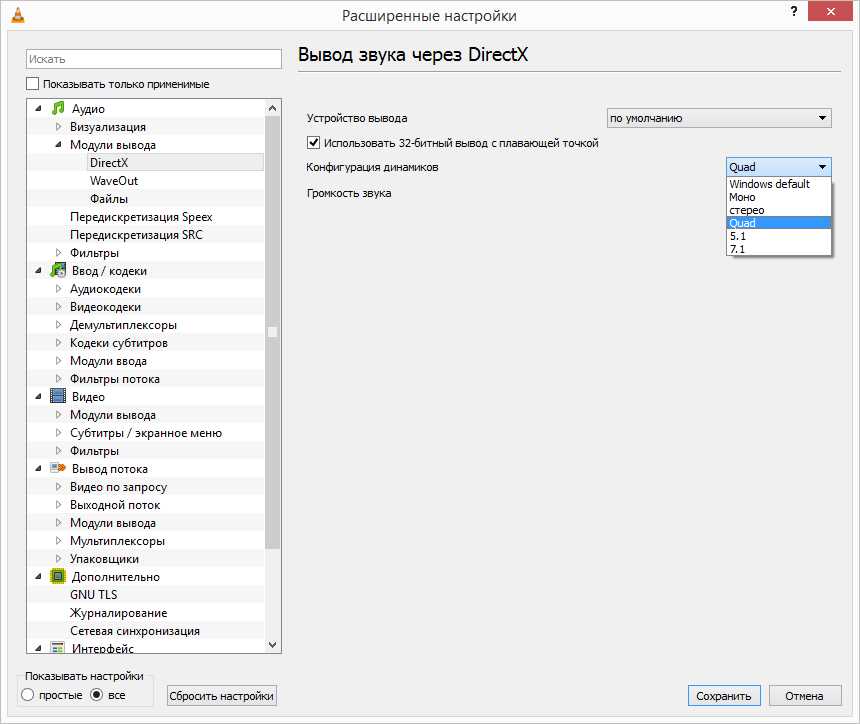Expand the 'Аудиокодеки' tree node
This screenshot has height=724, width=860.
pyautogui.click(x=59, y=289)
